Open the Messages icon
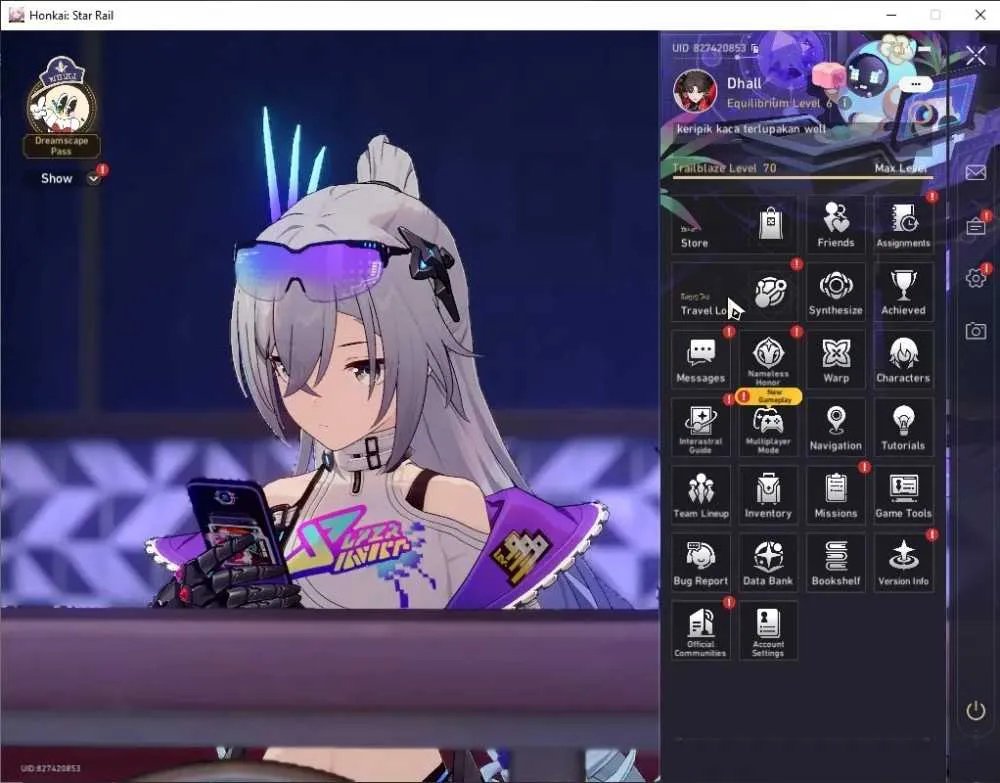The image size is (1000, 783). [x=700, y=360]
